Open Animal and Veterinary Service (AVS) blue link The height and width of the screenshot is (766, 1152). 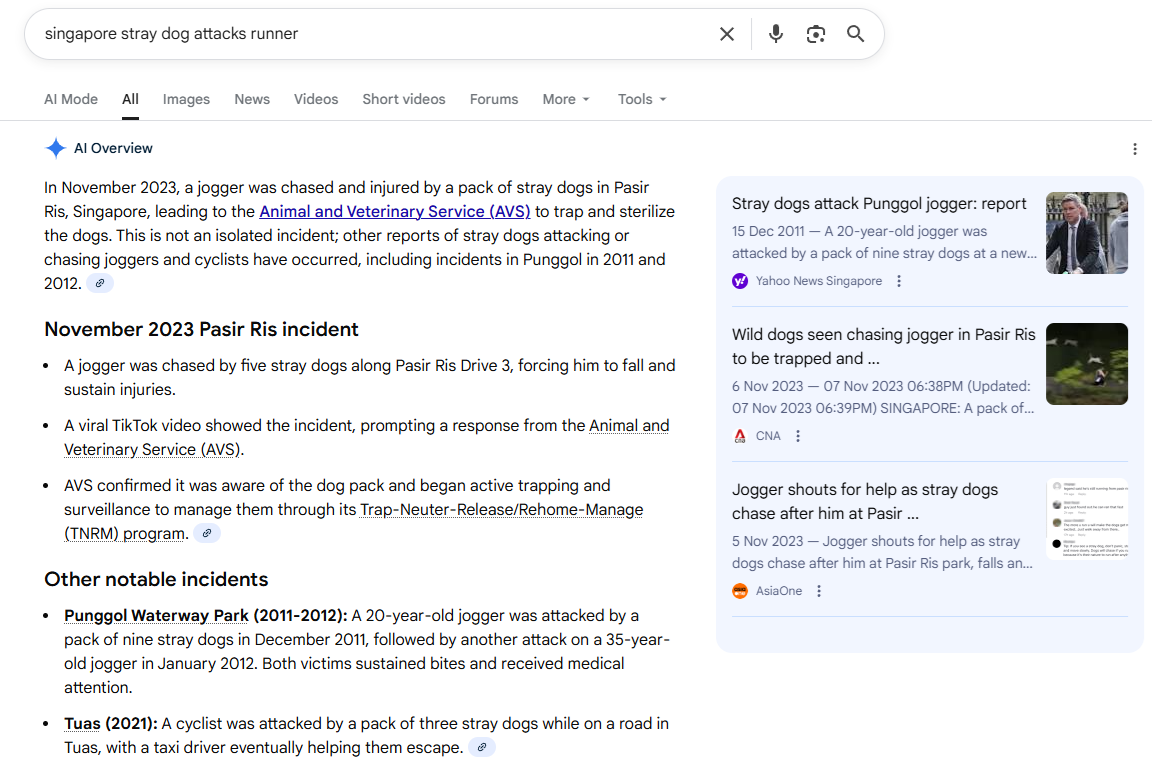pos(395,212)
